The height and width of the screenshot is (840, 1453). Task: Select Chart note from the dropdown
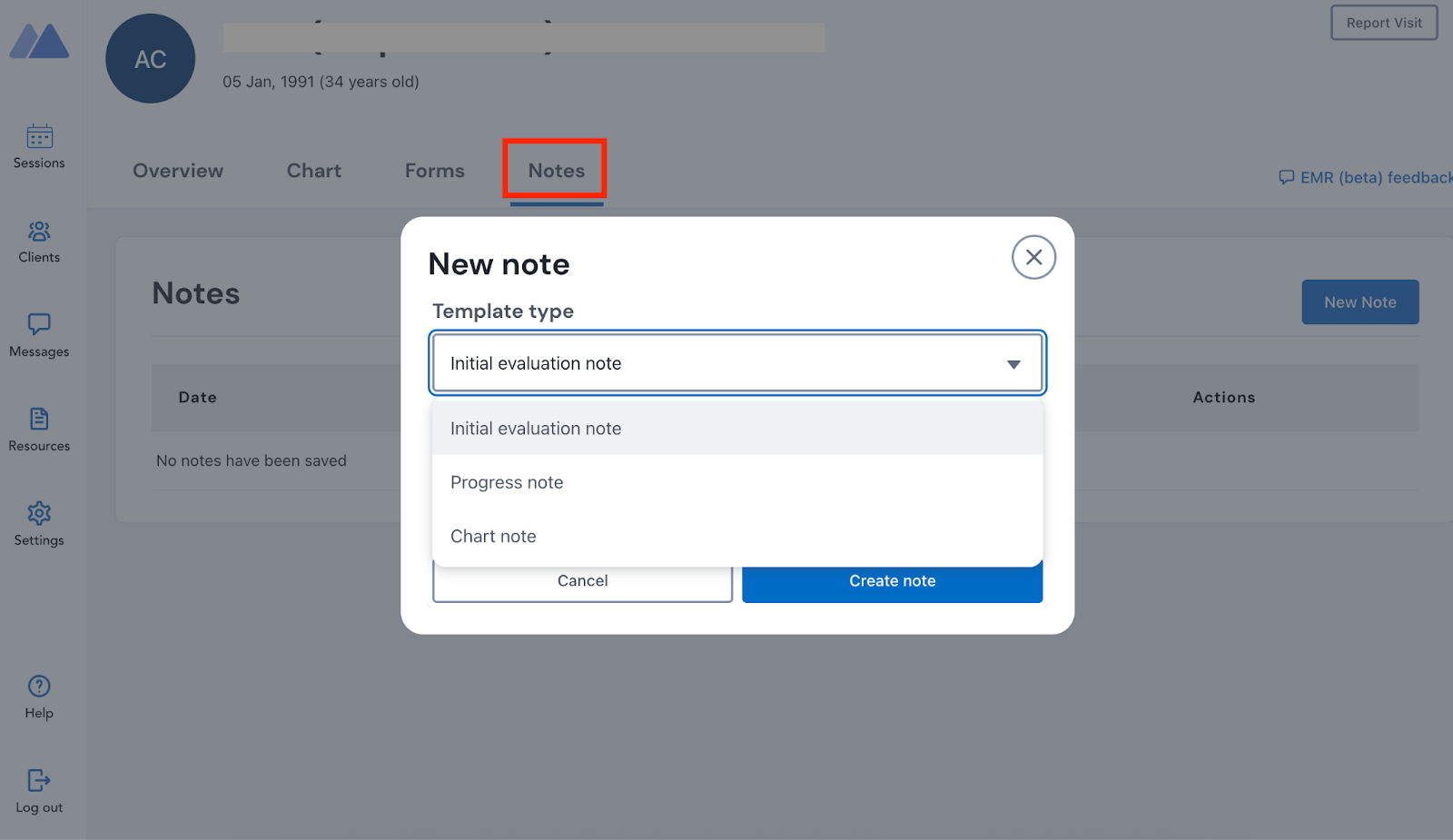click(493, 536)
